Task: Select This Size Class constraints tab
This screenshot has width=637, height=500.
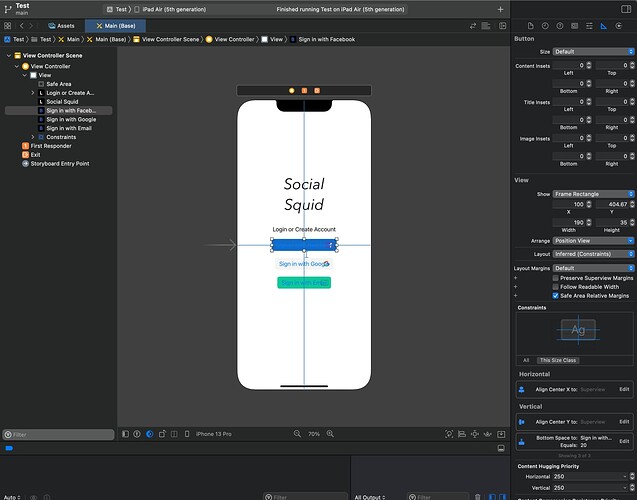Action: (x=558, y=360)
